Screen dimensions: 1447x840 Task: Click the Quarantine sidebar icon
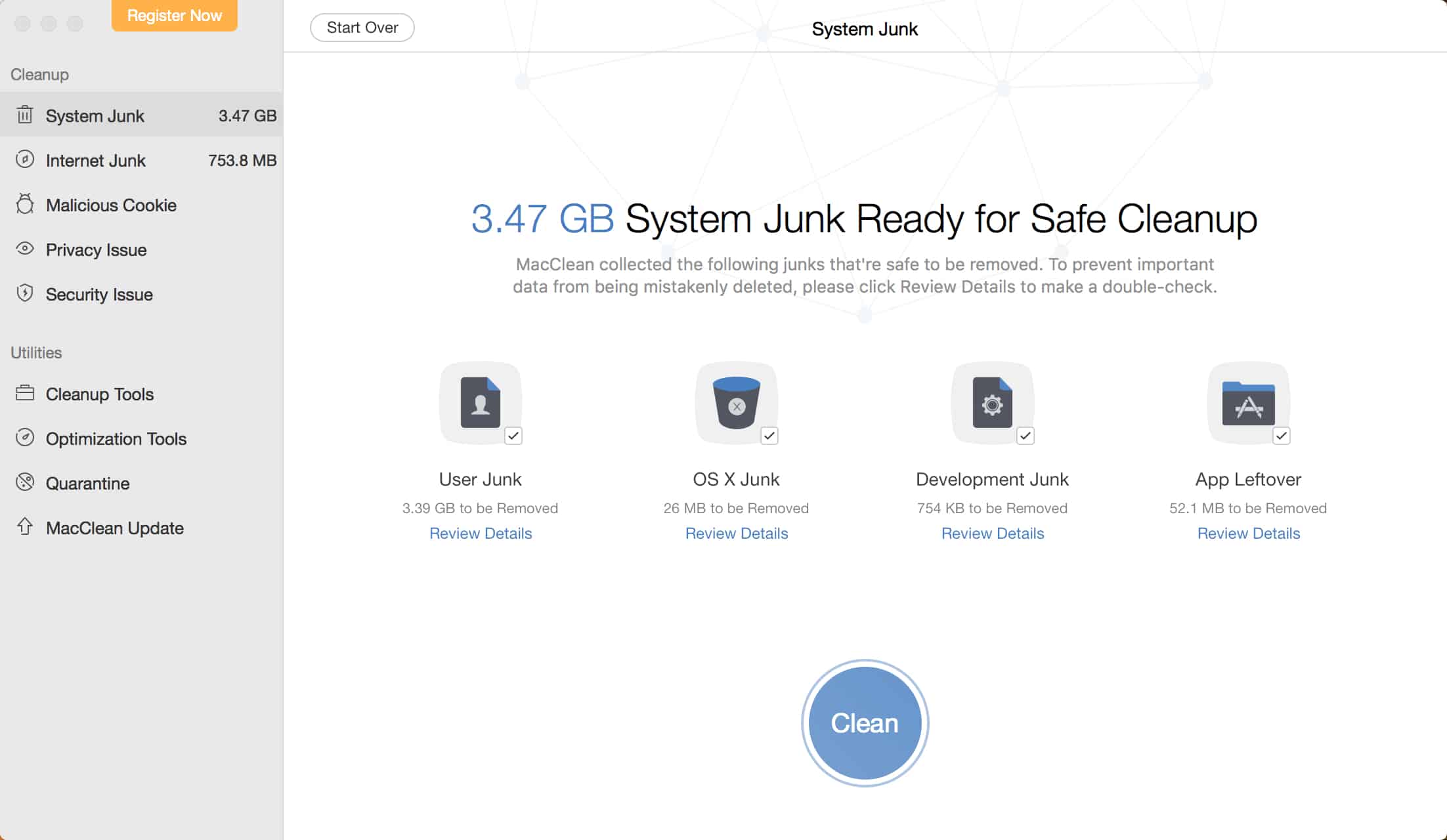tap(25, 482)
